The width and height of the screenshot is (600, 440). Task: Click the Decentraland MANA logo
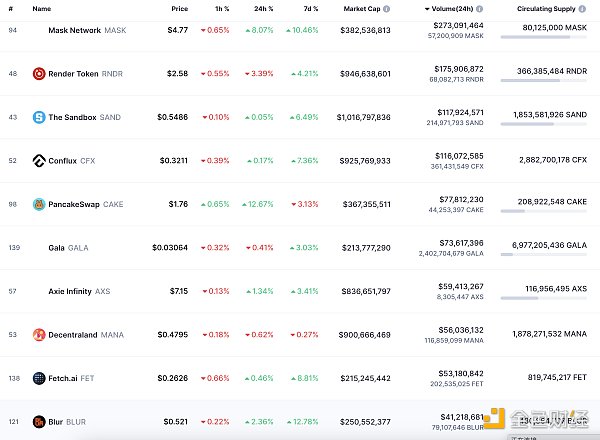pos(39,334)
